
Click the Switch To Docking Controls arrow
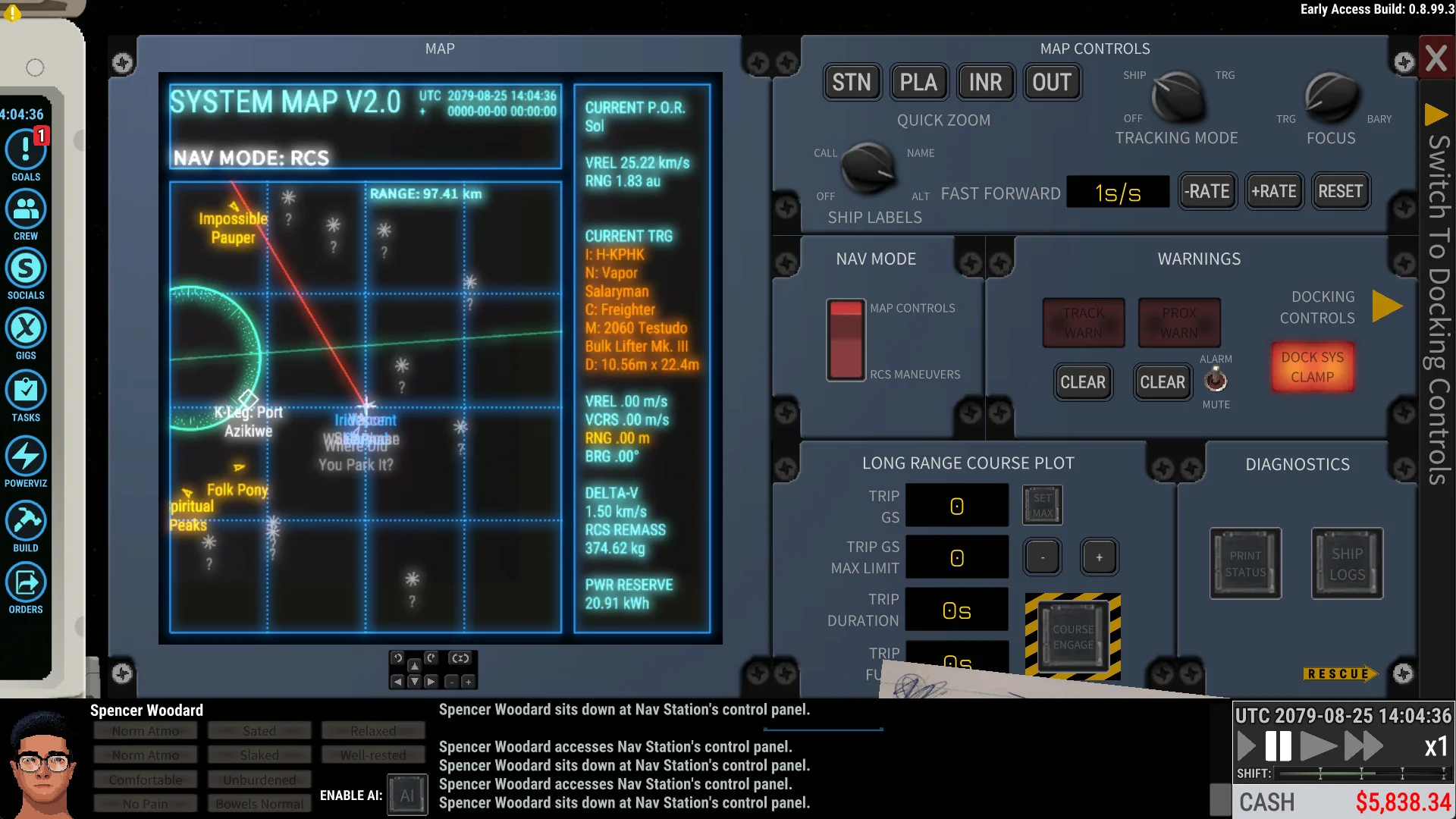1436,115
